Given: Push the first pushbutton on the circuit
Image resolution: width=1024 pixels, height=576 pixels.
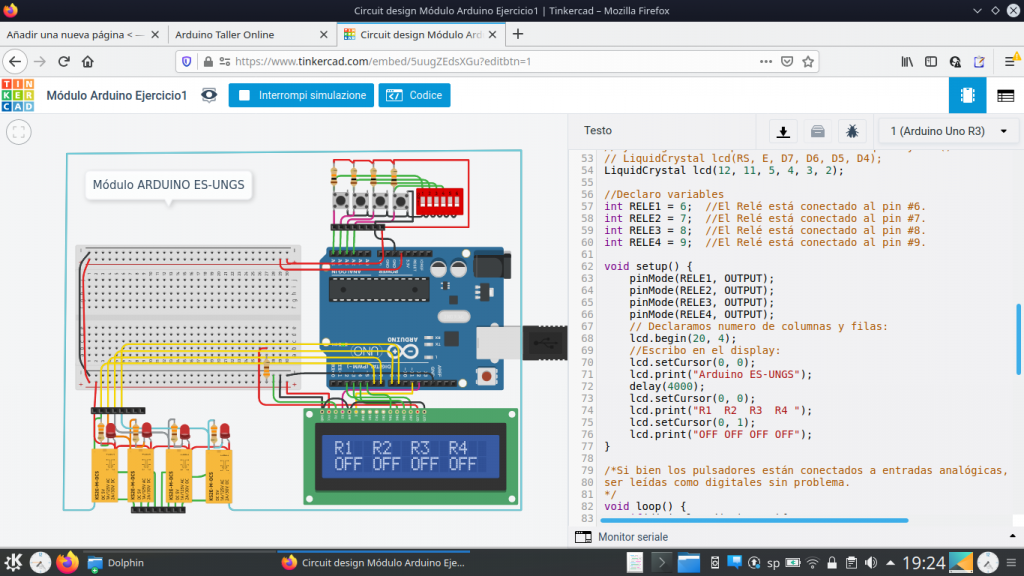Looking at the screenshot, I should 340,200.
